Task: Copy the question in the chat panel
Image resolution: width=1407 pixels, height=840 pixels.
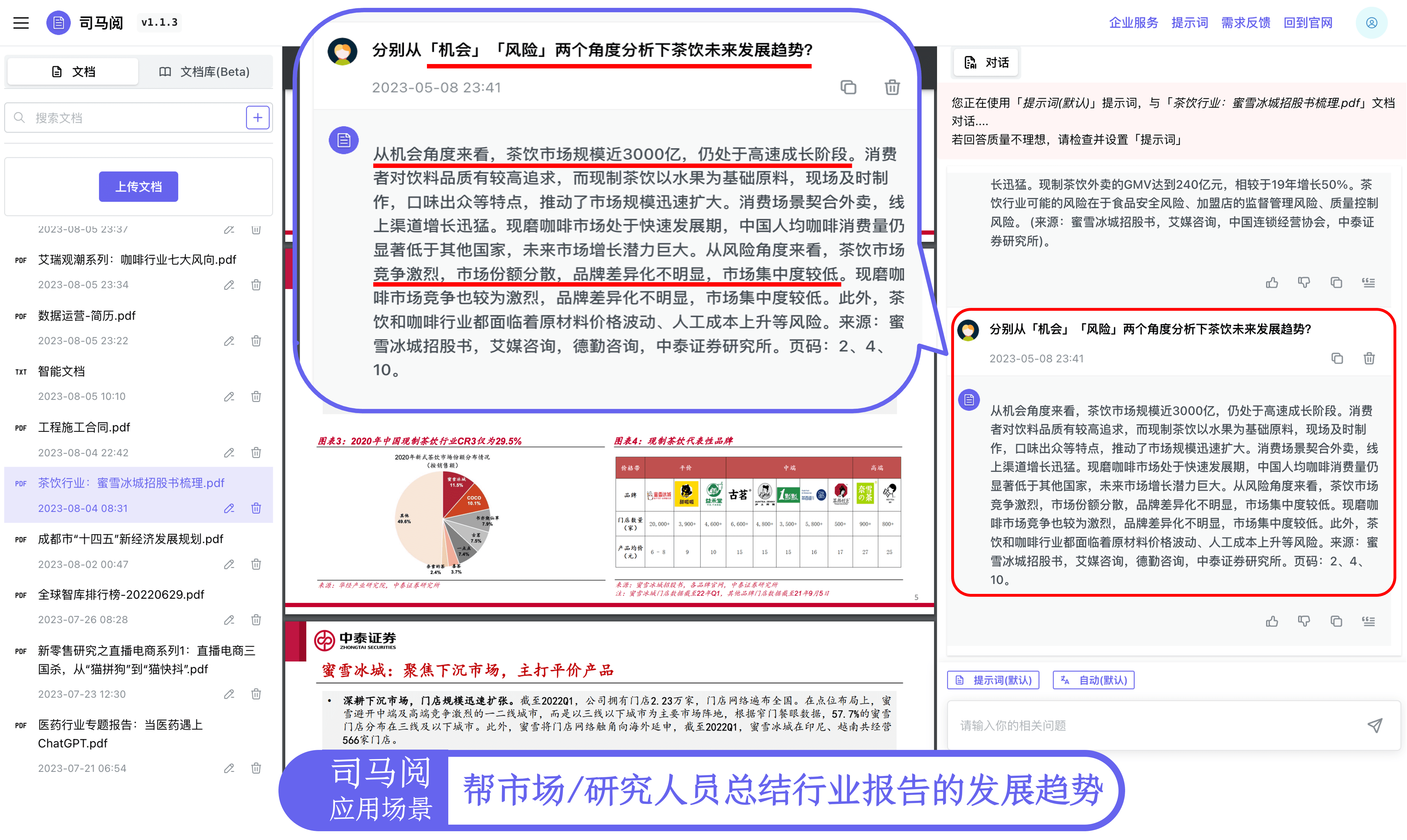Action: 1337,358
